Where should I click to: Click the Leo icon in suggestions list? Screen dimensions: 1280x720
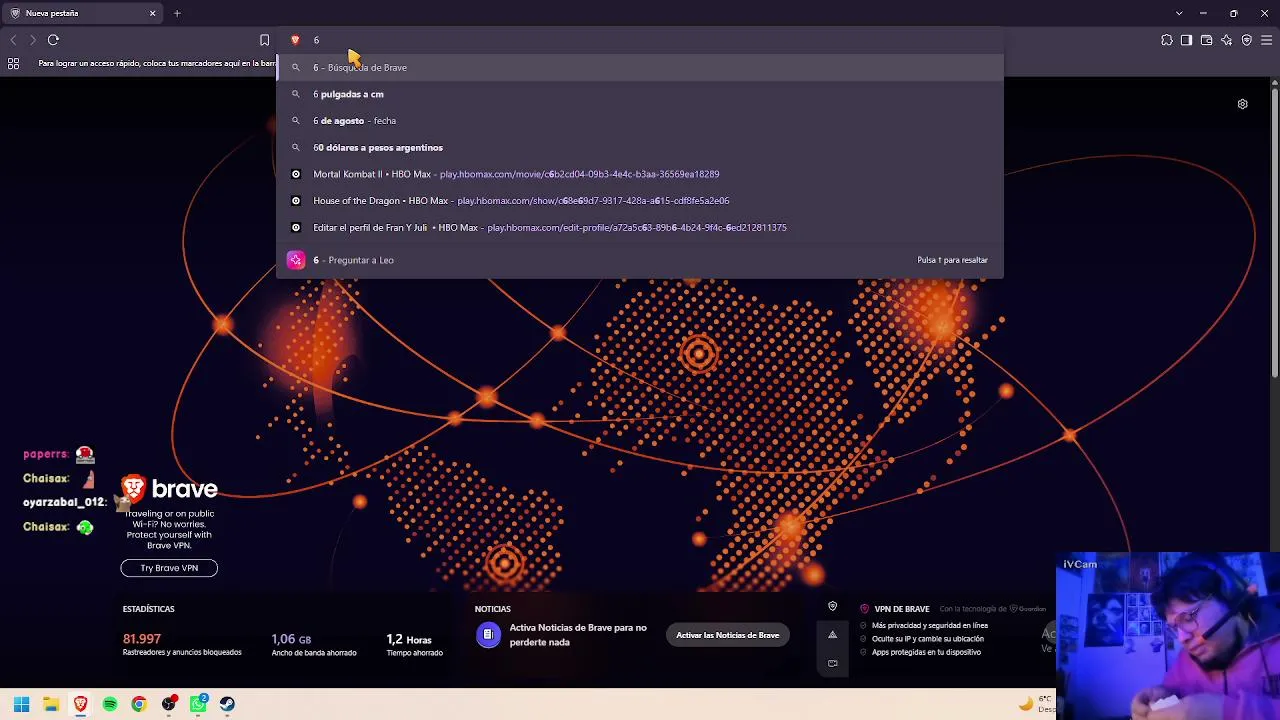pyautogui.click(x=295, y=260)
